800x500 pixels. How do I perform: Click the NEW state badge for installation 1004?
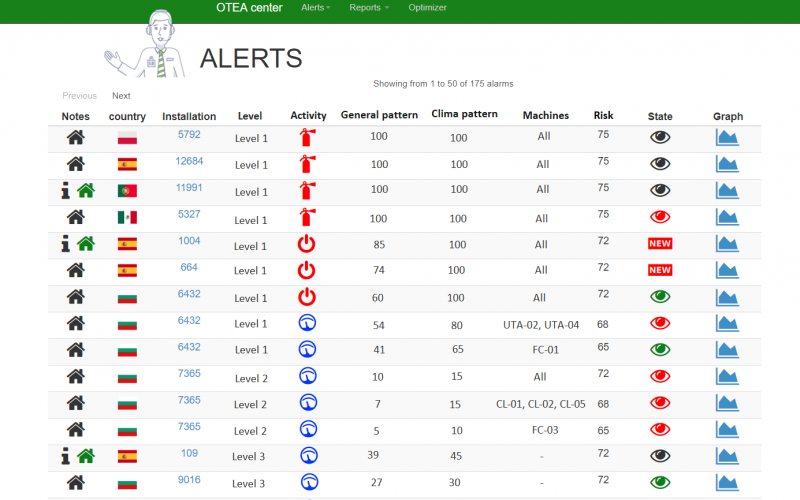coord(660,243)
